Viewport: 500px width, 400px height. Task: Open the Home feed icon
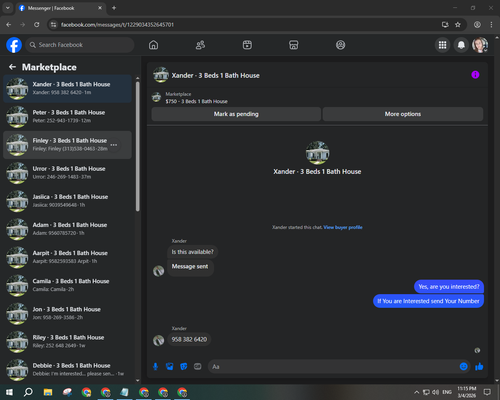pyautogui.click(x=153, y=45)
